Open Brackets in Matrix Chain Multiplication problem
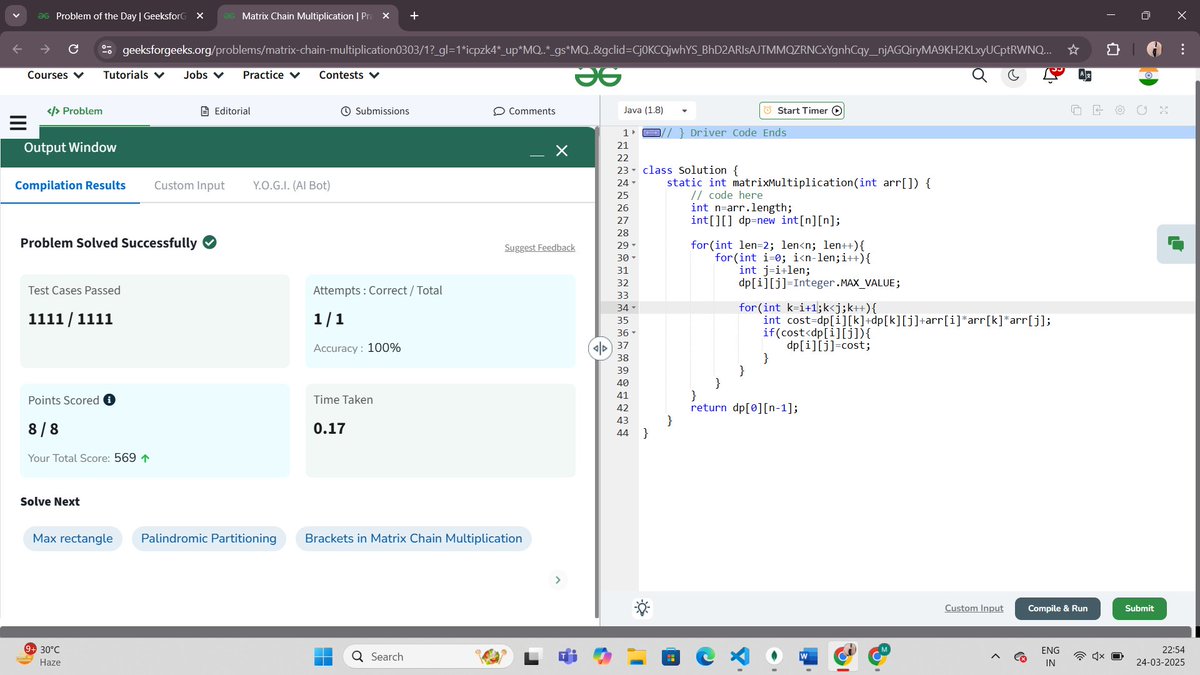The height and width of the screenshot is (675, 1200). tap(413, 538)
